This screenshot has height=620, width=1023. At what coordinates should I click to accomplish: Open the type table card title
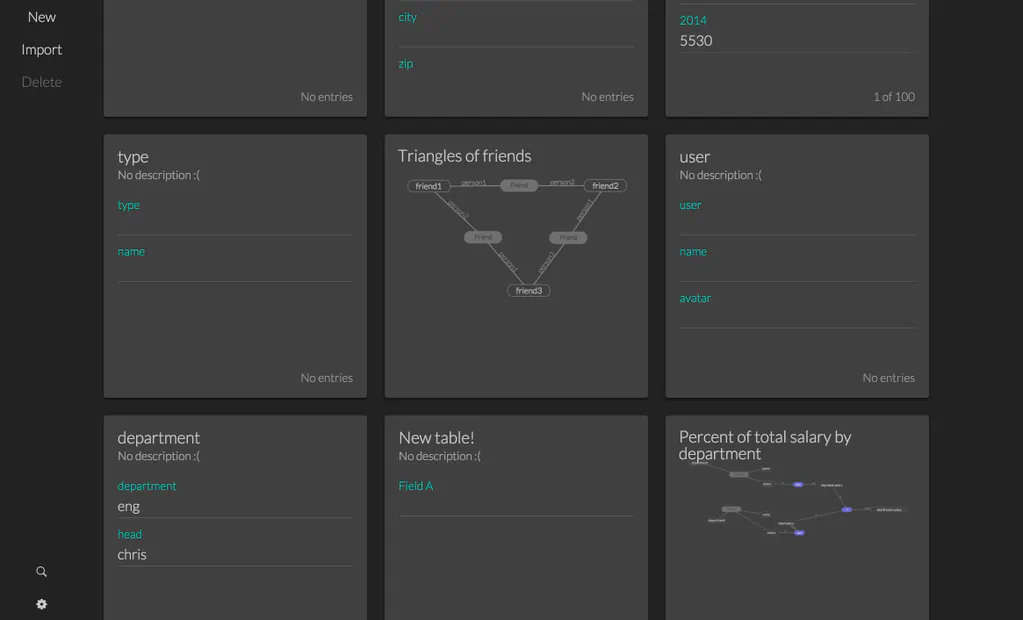pos(133,157)
